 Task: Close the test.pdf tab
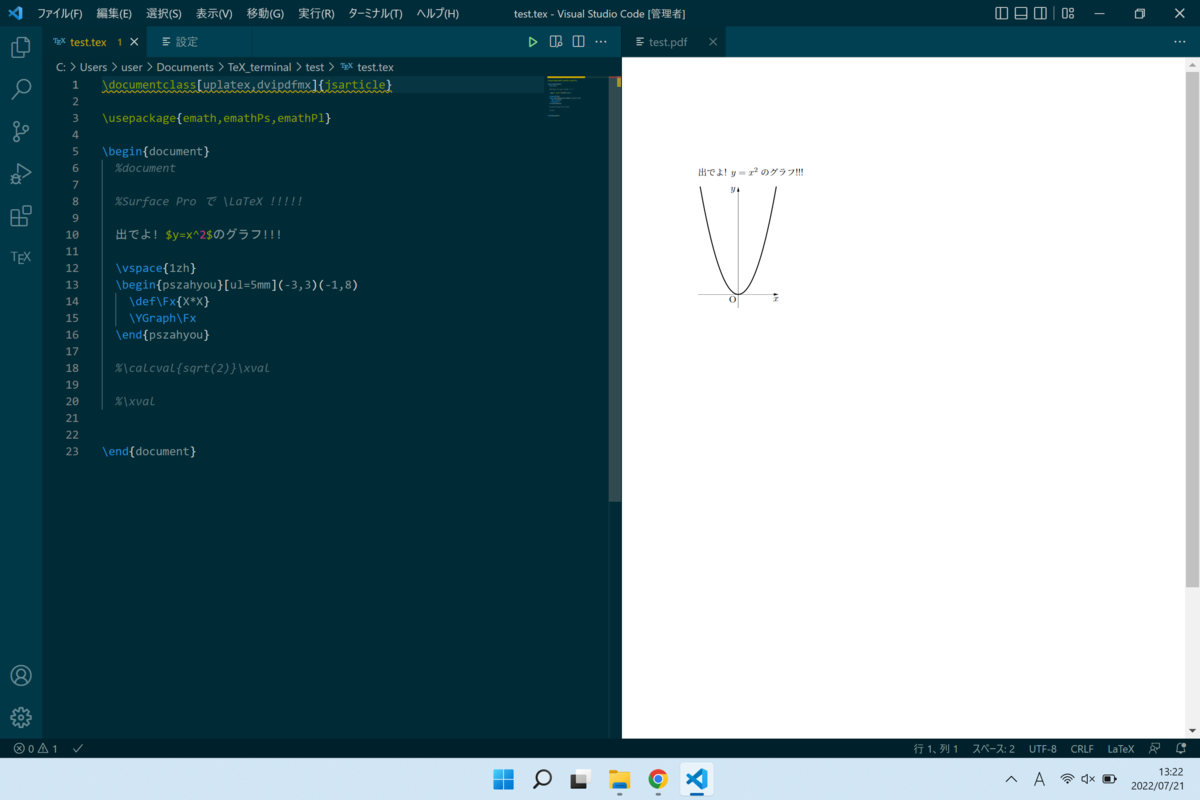713,42
